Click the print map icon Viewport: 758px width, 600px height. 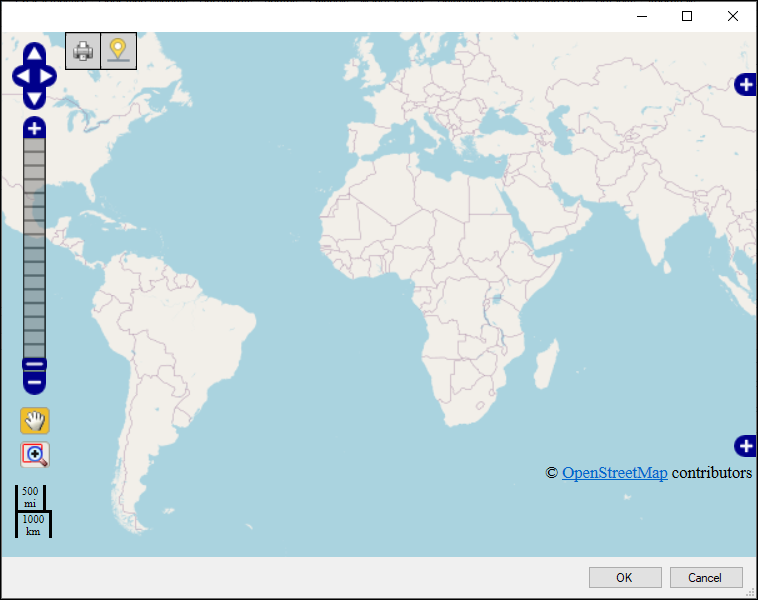(83, 51)
